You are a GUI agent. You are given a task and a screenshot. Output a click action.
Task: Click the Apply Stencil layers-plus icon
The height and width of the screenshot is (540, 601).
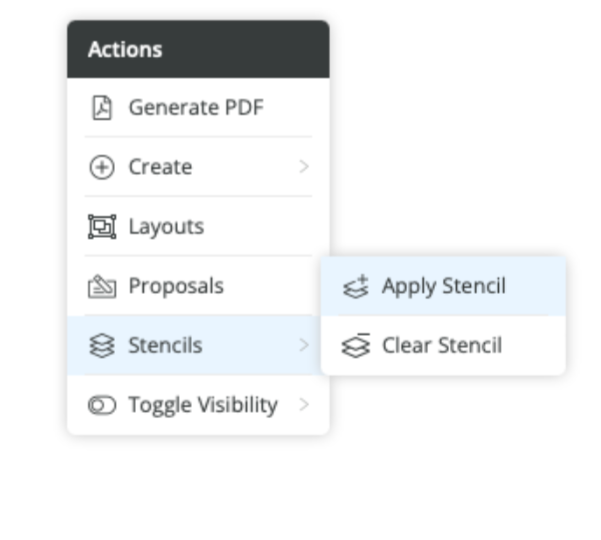coord(355,287)
